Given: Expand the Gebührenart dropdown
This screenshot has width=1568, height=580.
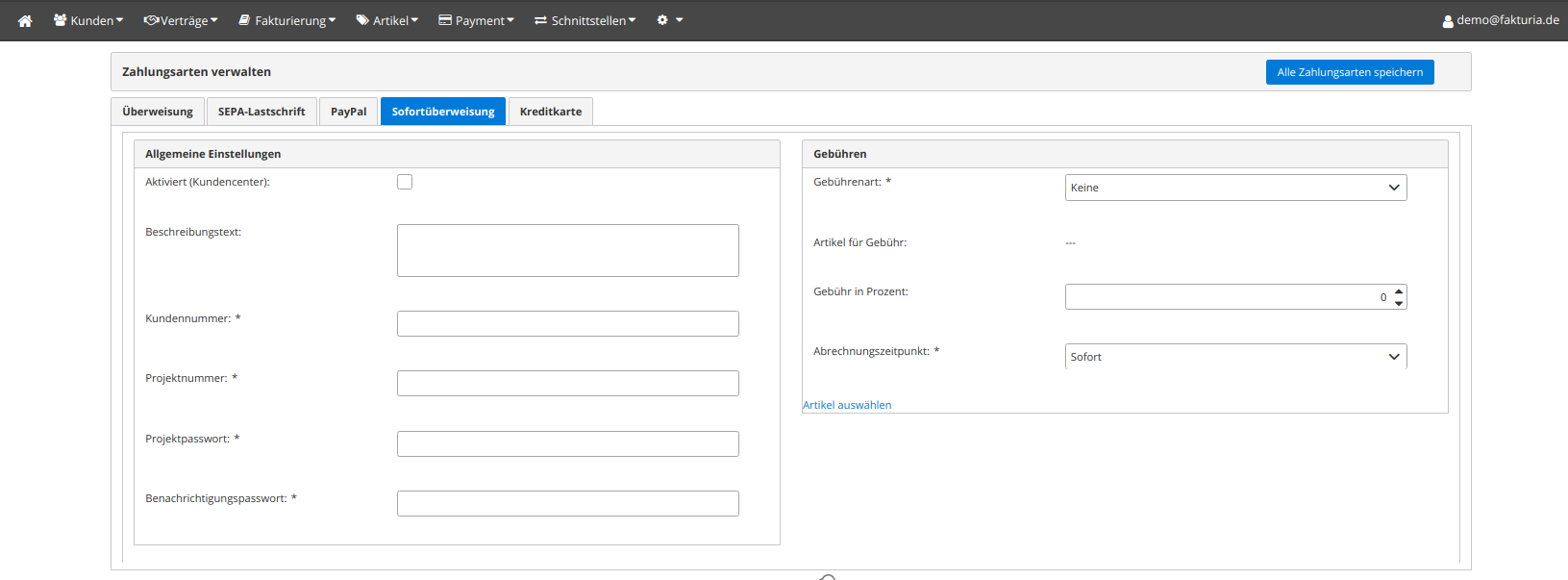Looking at the screenshot, I should coord(1235,188).
